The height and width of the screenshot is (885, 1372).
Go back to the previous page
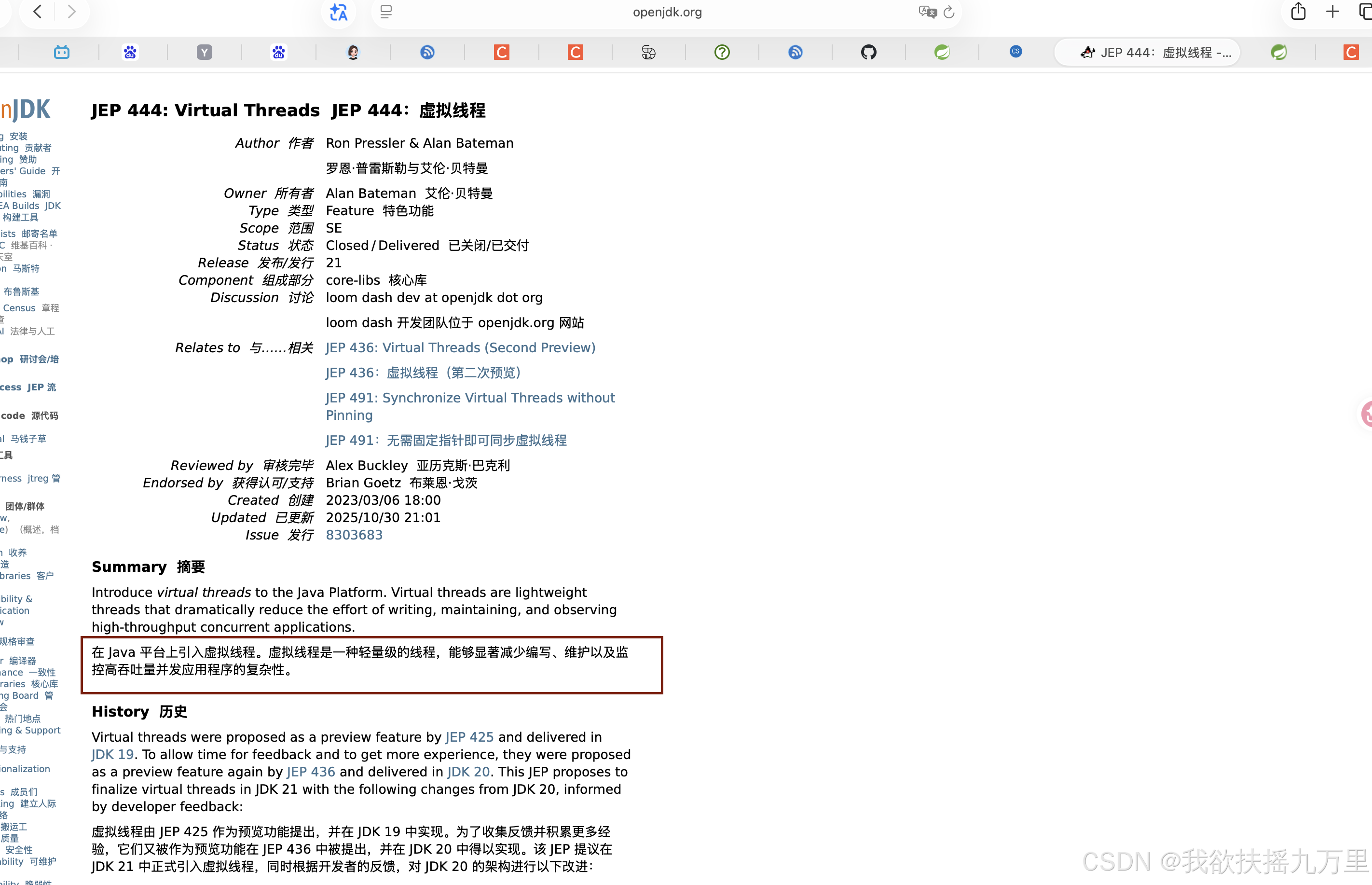[37, 12]
